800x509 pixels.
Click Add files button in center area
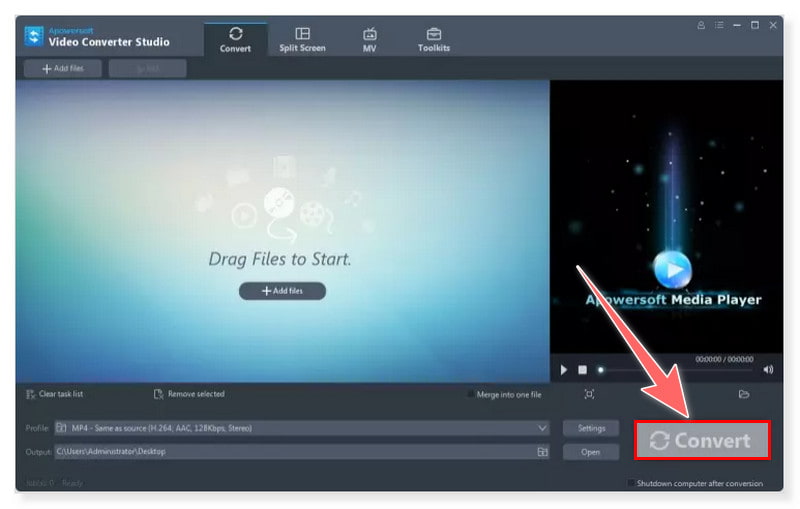click(282, 291)
